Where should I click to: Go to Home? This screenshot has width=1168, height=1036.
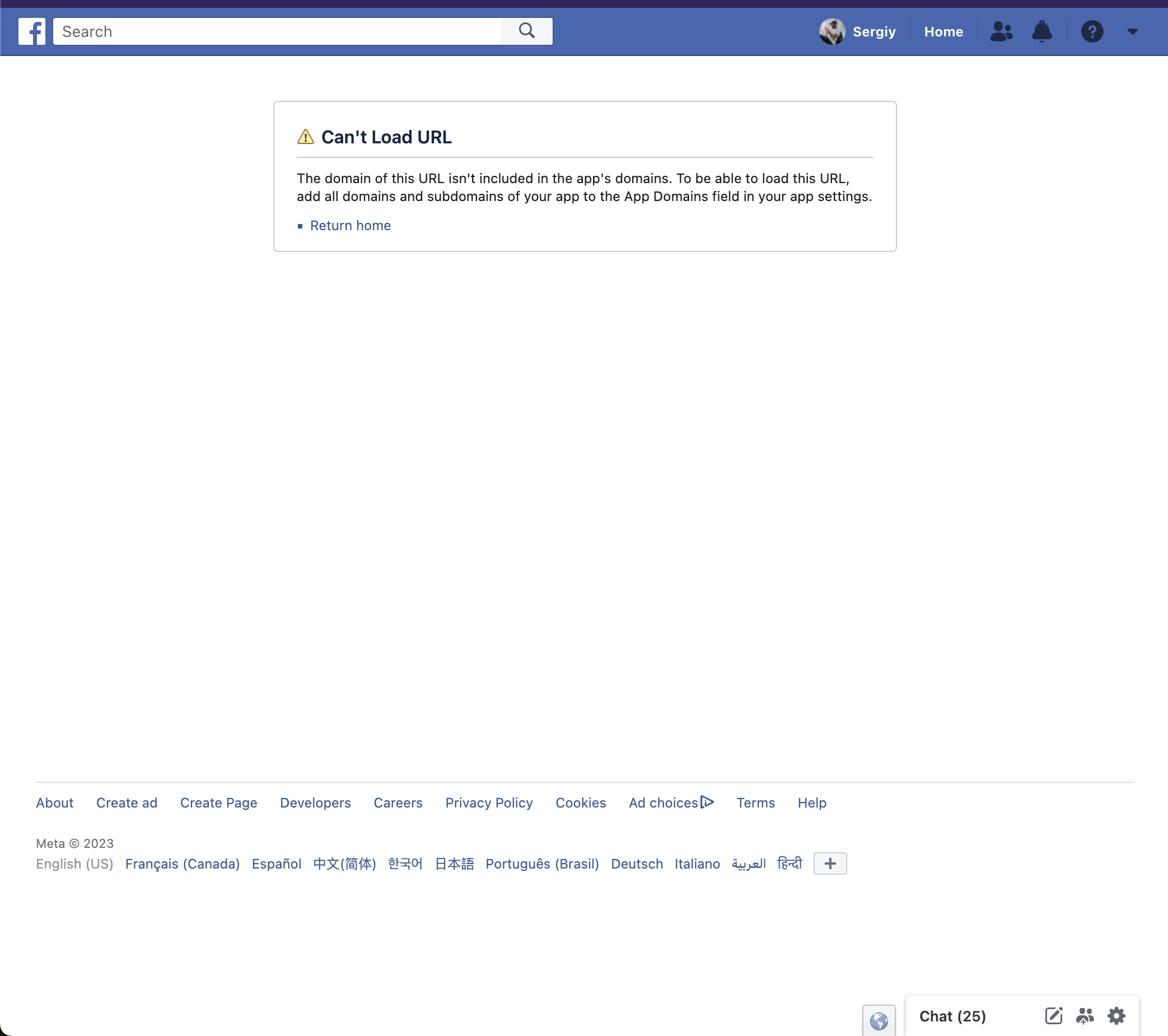[x=943, y=31]
